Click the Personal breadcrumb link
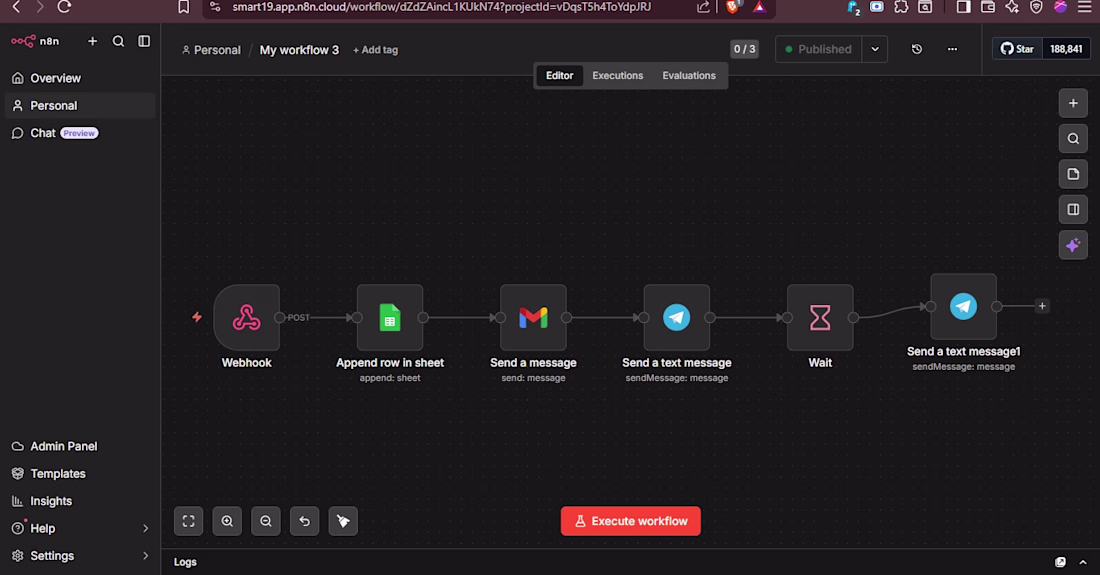Screen dimensions: 1100x575 tap(211, 50)
